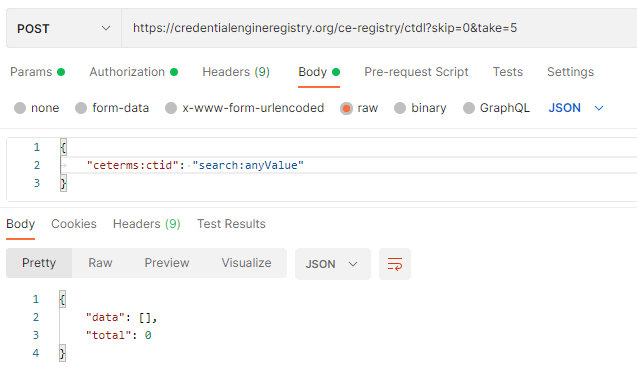
Task: Open the Visualize response view
Action: (246, 263)
